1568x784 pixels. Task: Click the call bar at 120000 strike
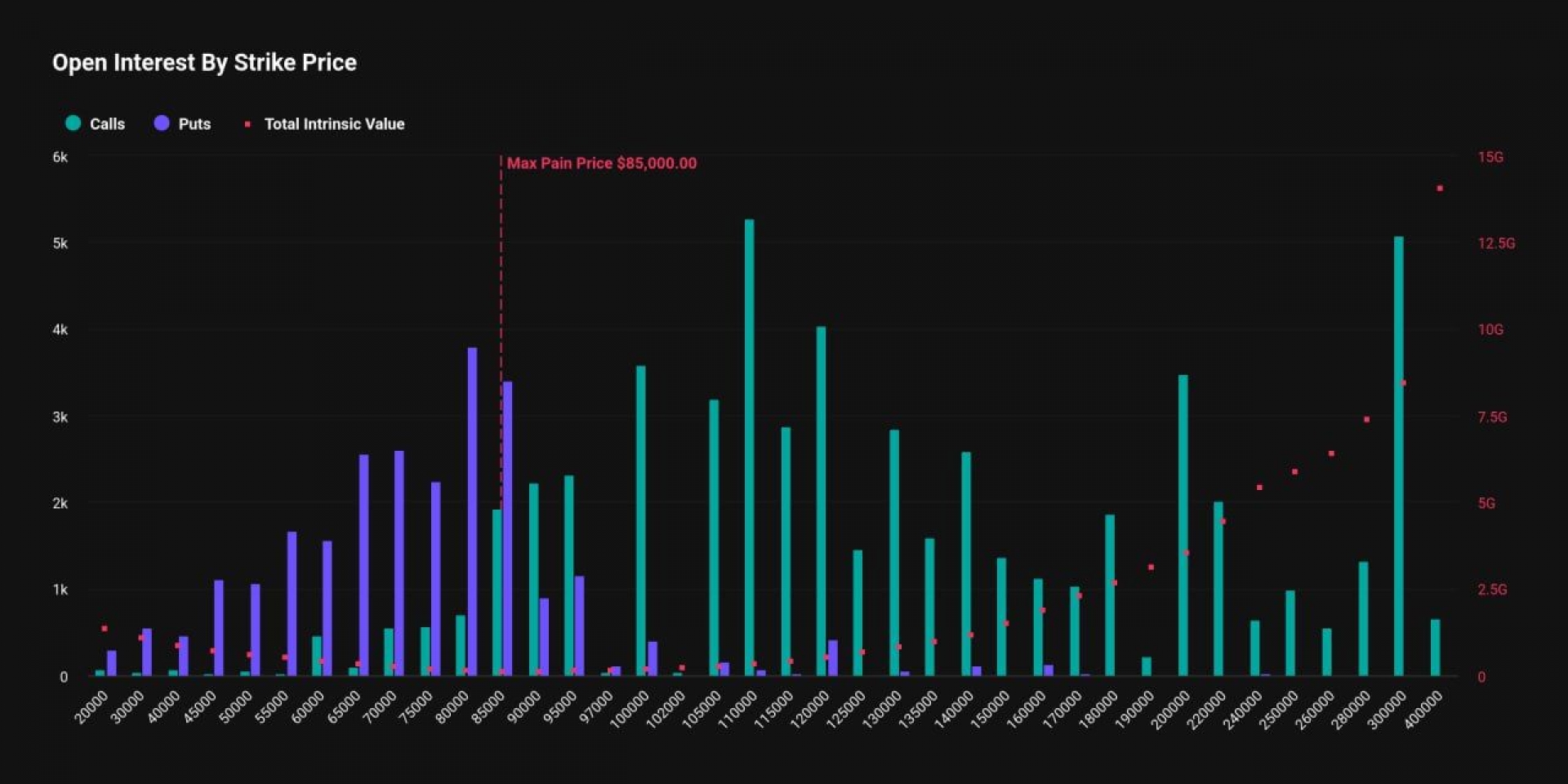[x=822, y=501]
